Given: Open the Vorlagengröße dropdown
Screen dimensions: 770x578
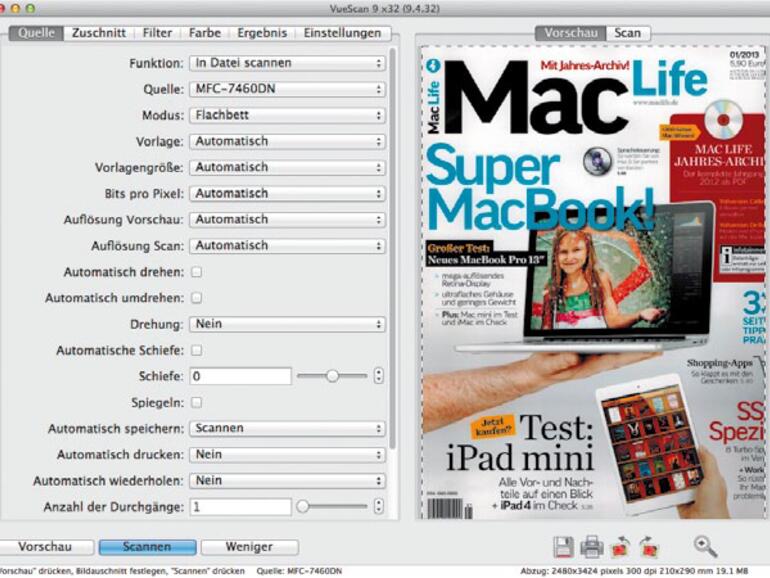Looking at the screenshot, I should point(287,167).
